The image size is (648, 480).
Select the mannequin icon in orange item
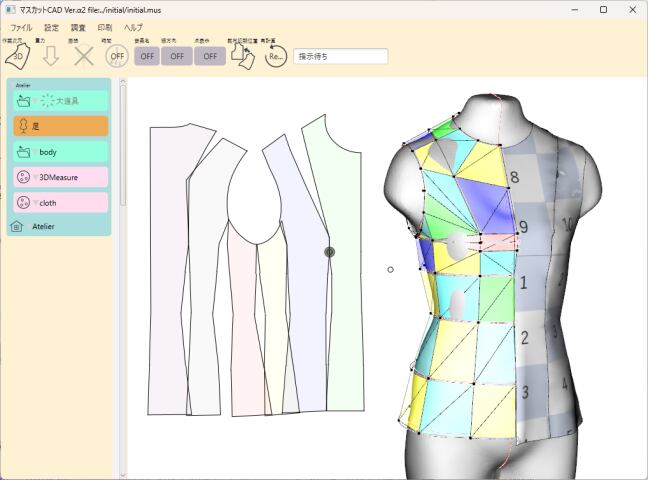[x=23, y=126]
